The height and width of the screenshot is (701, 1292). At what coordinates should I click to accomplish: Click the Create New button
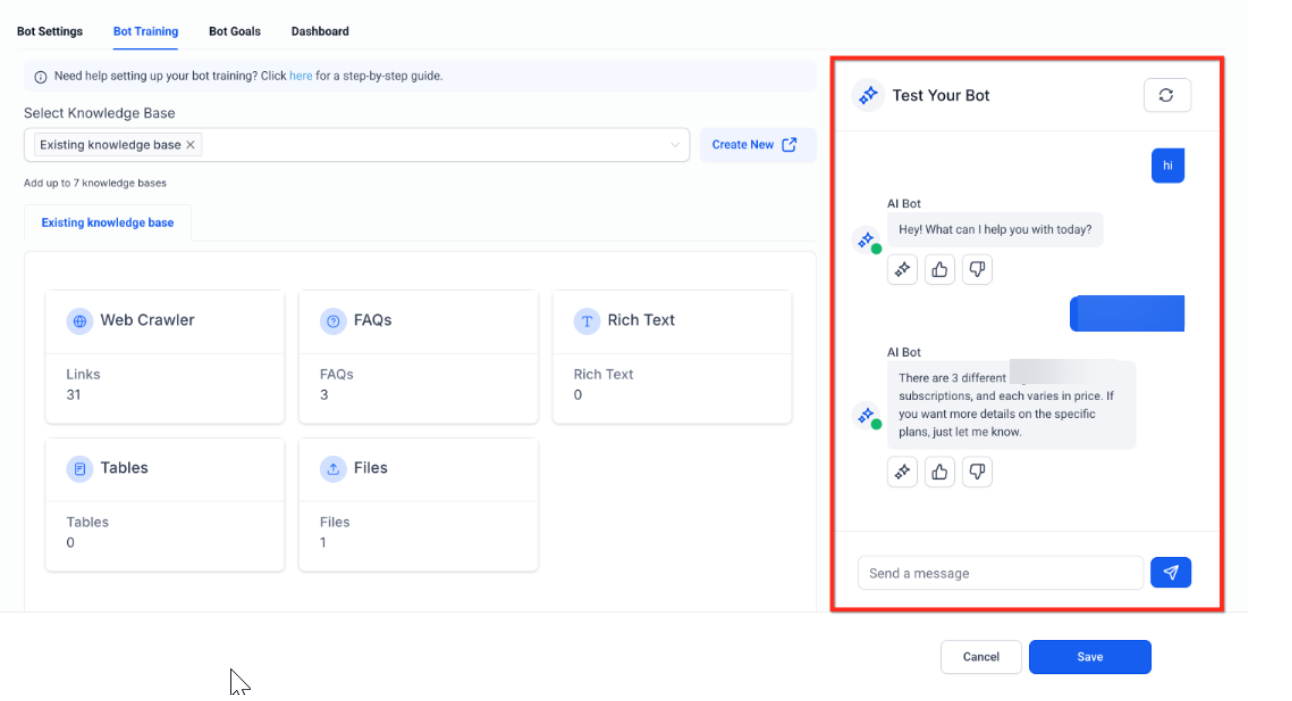click(756, 145)
